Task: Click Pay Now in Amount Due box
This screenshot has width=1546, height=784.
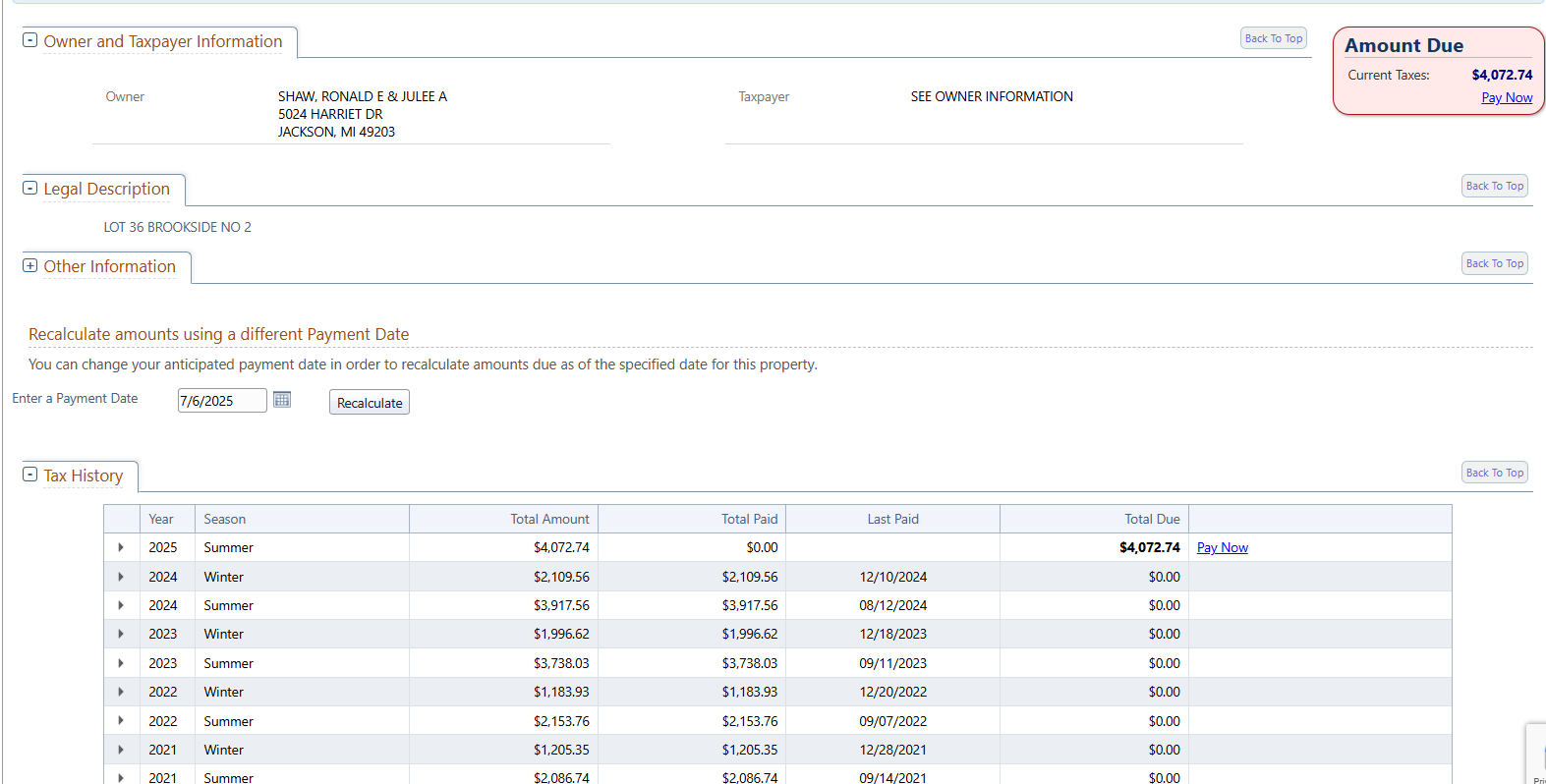Action: (1506, 98)
